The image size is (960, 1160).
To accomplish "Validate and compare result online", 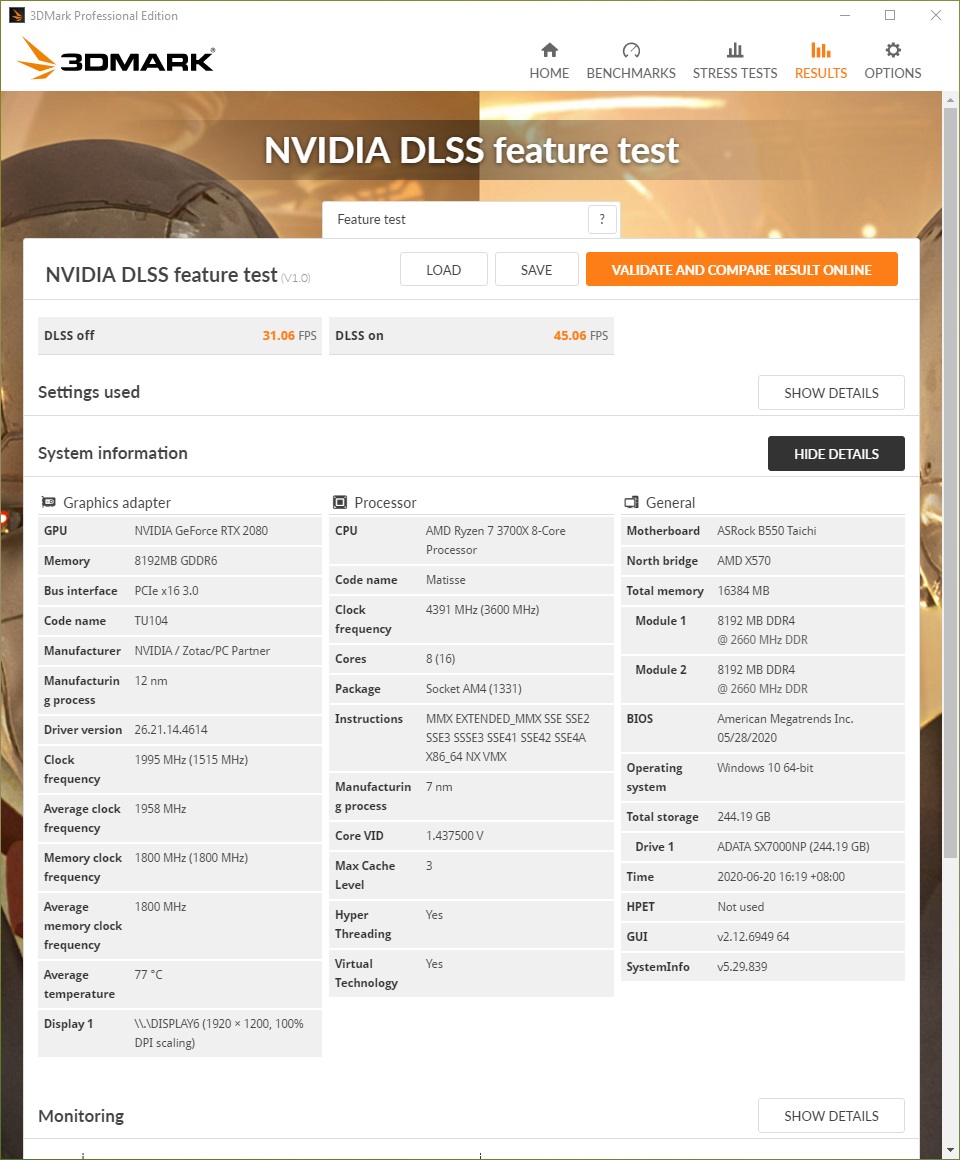I will coord(741,270).
